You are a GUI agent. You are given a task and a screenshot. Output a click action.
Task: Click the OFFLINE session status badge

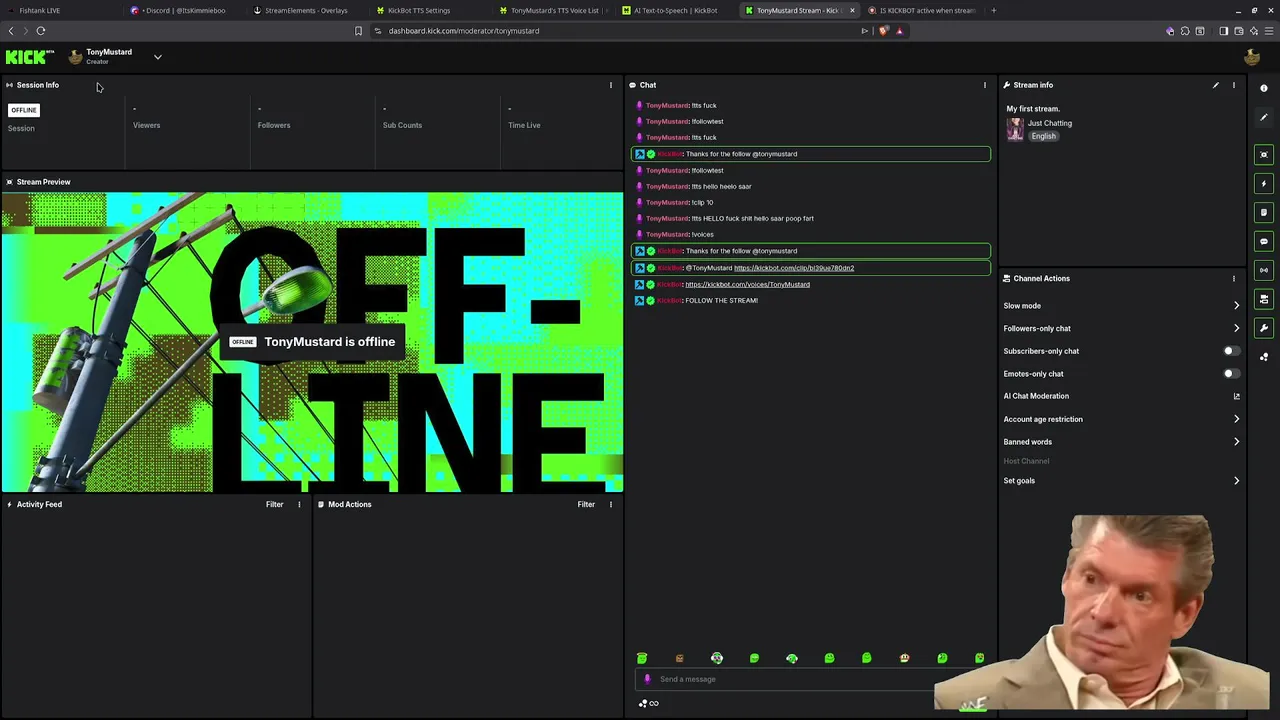point(24,110)
